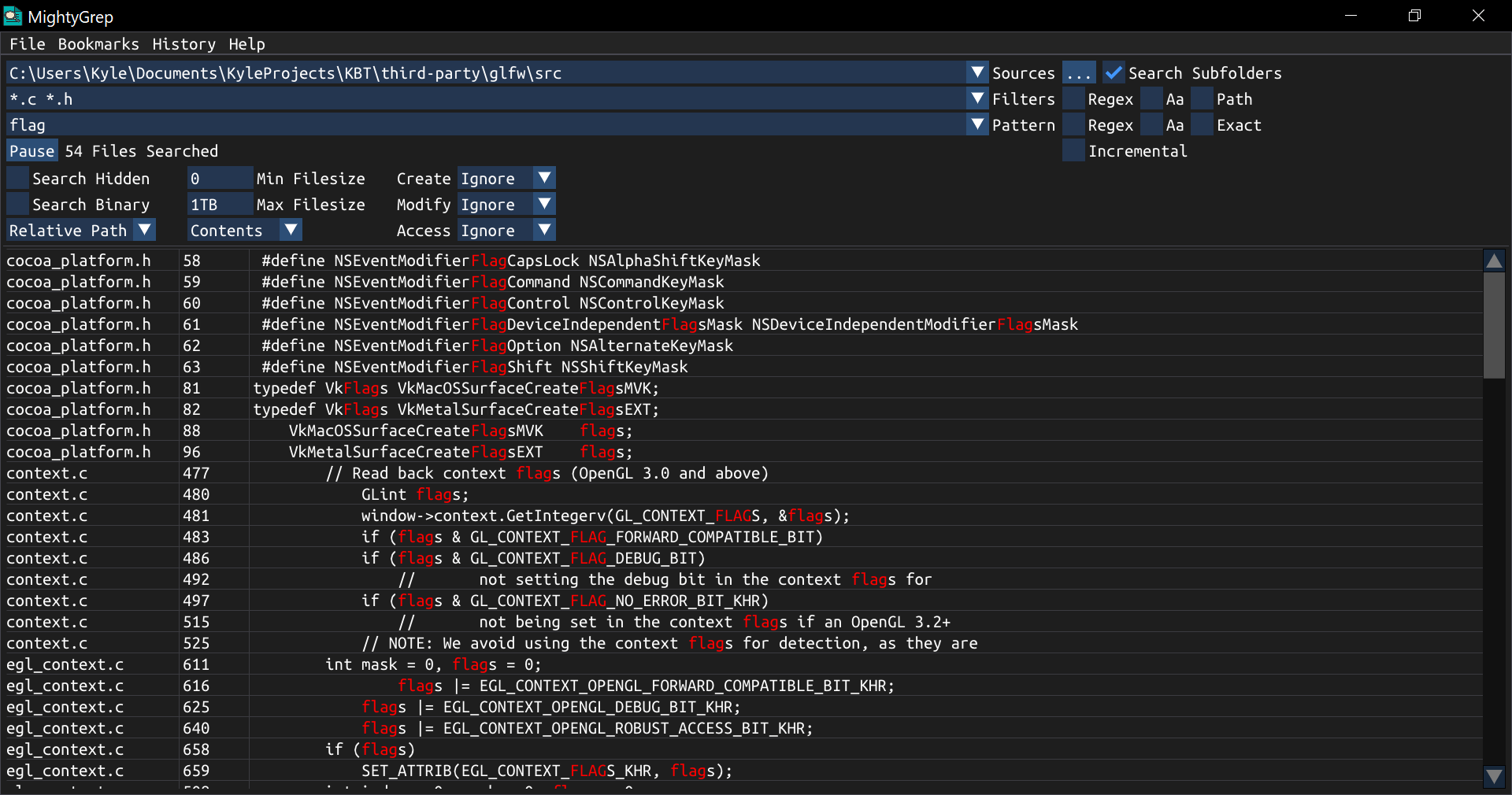
Task: Enable the Pattern Exact checkbox
Action: click(x=1203, y=125)
